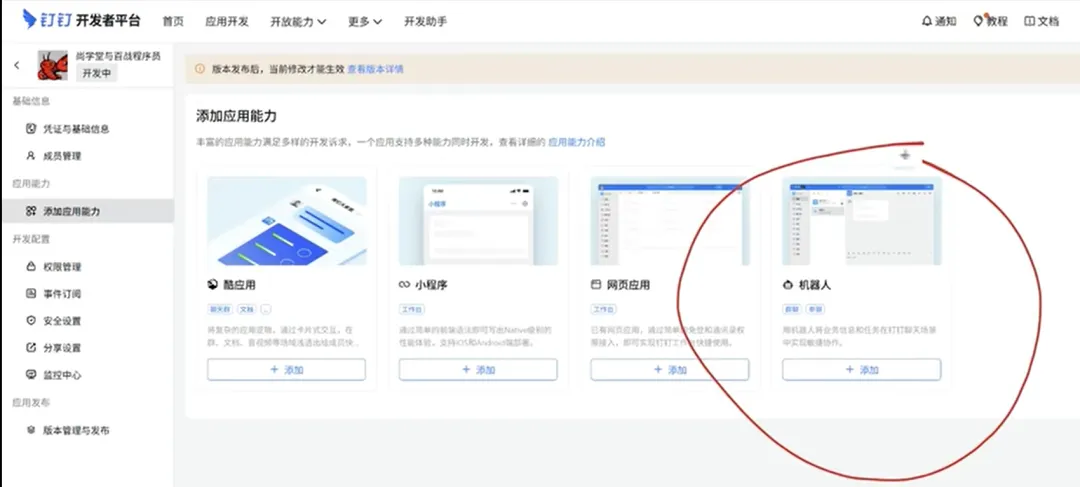Click 添加 button under 机器人
Screen dimensions: 1080x487
pyautogui.click(x=862, y=369)
